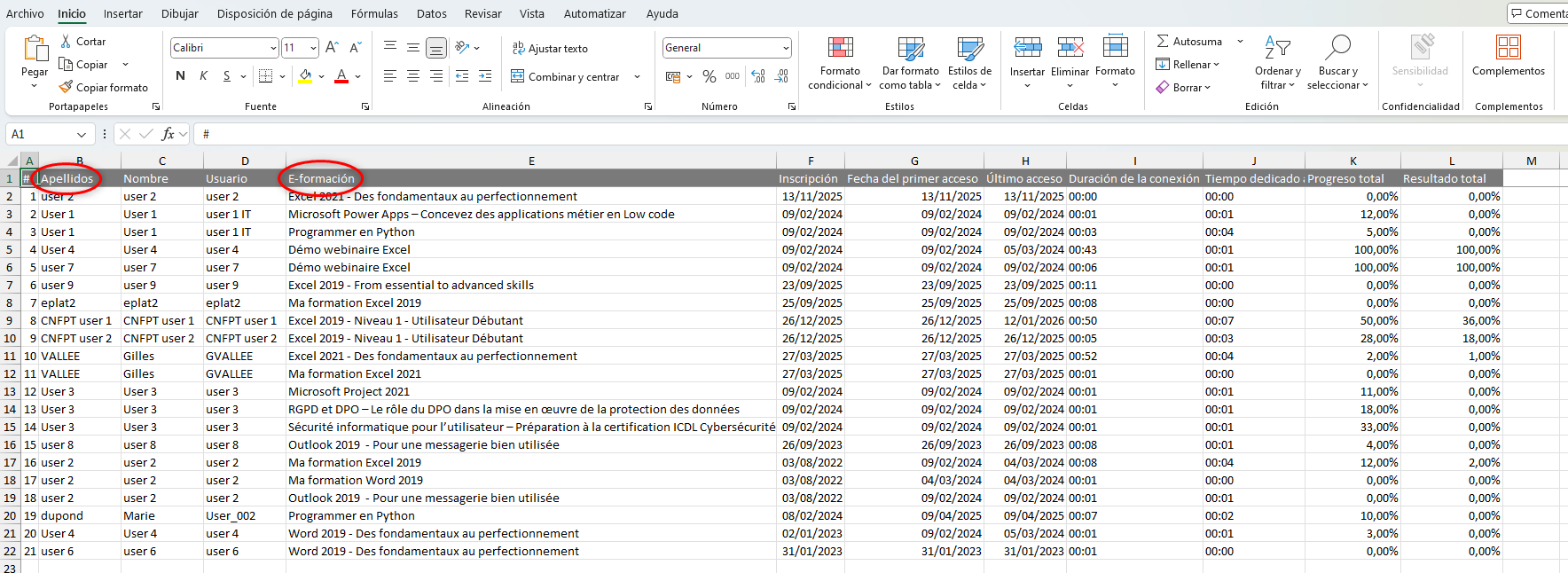Open the font name Calibri dropdown

coord(273,48)
